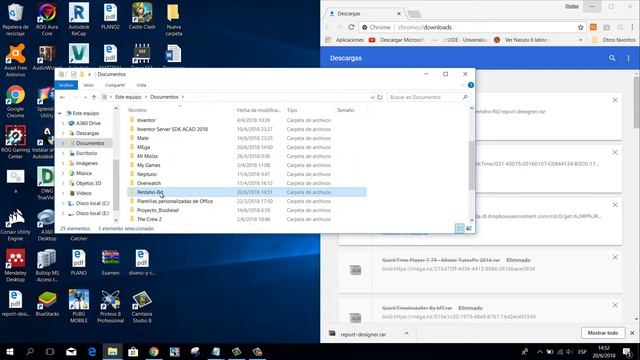Open Autodesk ReCap desktop shortcut
This screenshot has width=640, height=360.
pyautogui.click(x=79, y=19)
